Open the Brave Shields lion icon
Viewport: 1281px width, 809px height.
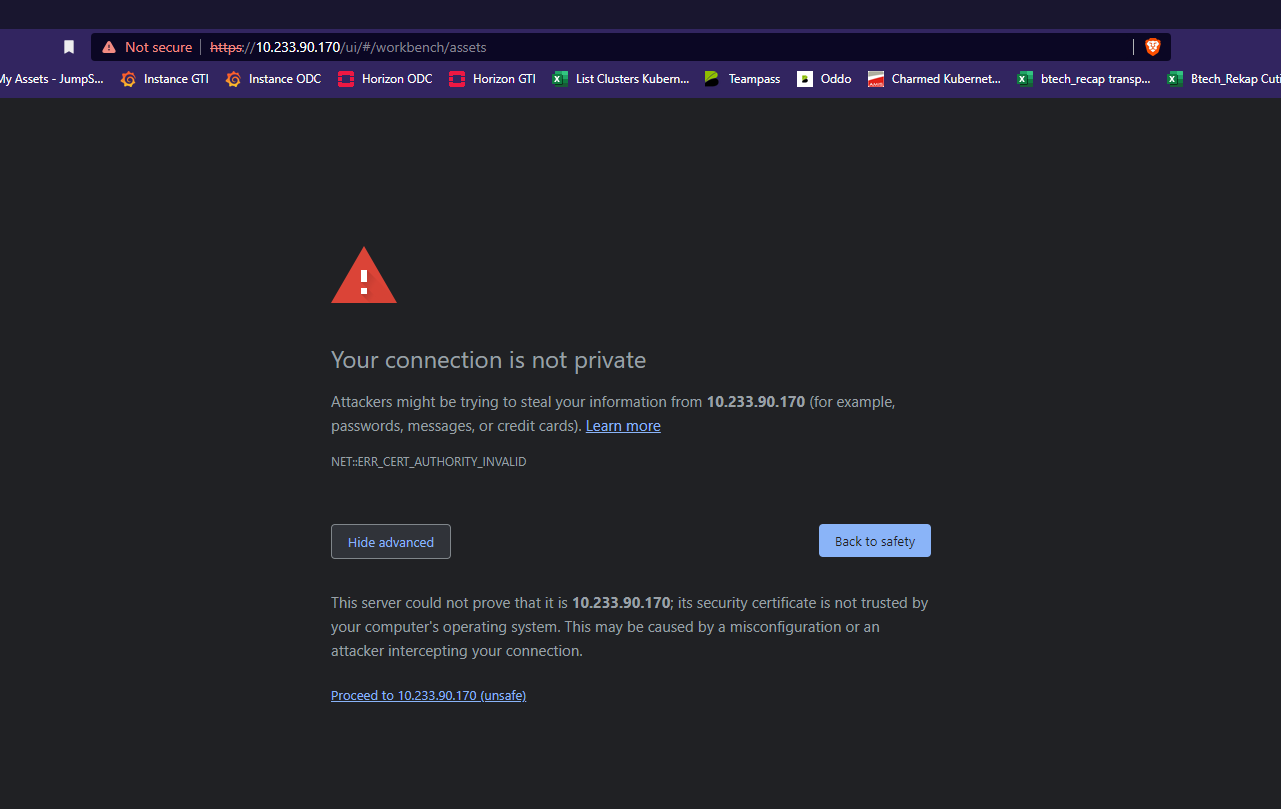pos(1152,47)
